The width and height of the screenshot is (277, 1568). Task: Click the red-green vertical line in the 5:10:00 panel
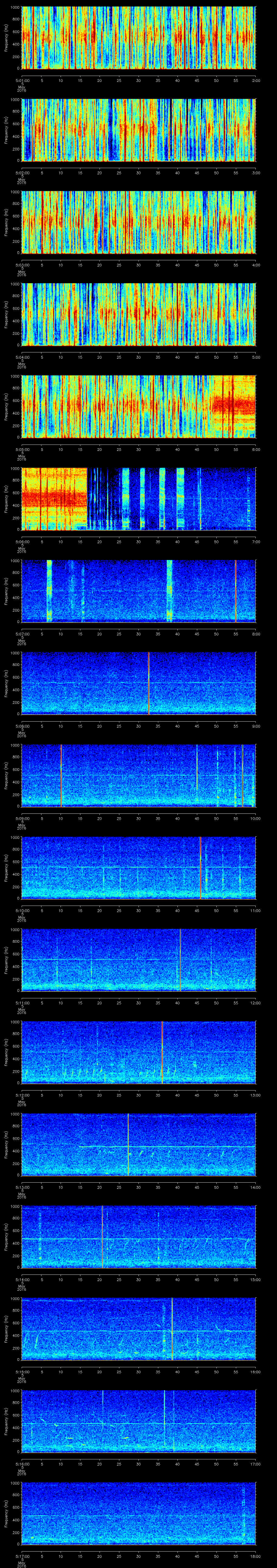tap(200, 868)
